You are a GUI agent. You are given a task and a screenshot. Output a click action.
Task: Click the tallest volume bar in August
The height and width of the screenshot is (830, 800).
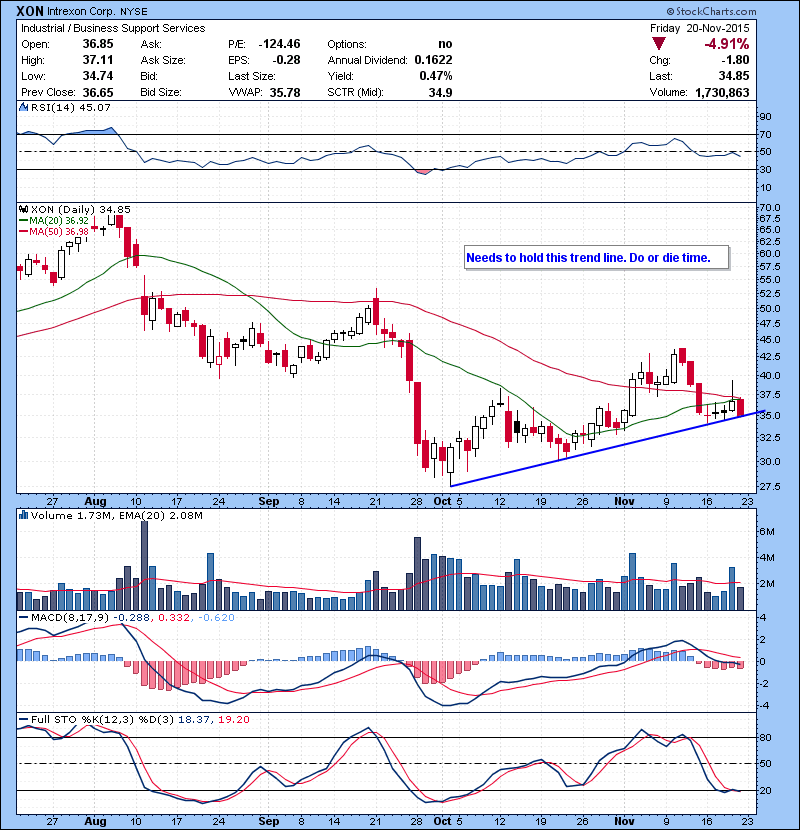click(145, 565)
